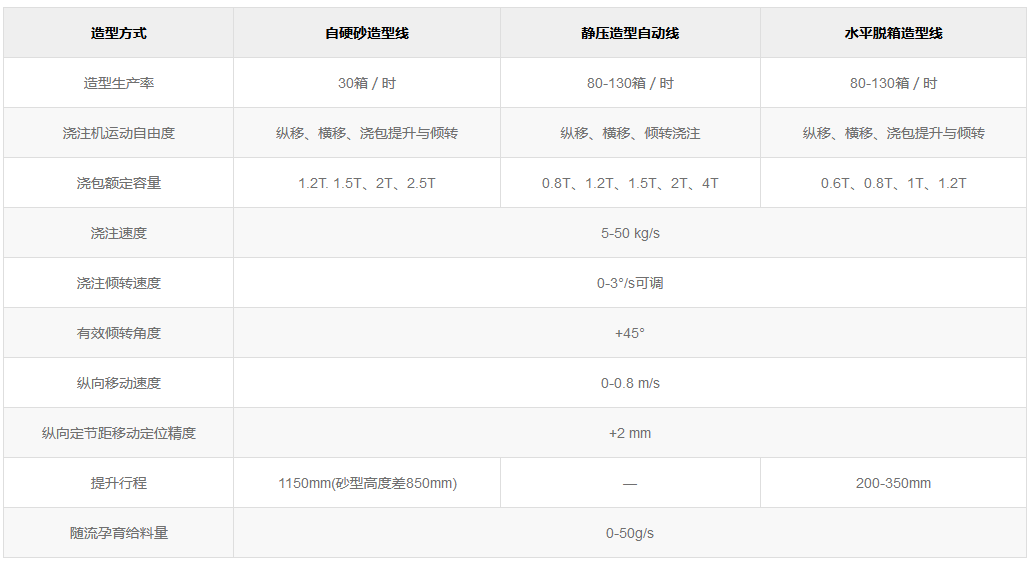The image size is (1035, 564).
Task: Select the 30箱 / 时 cell
Action: (367, 83)
